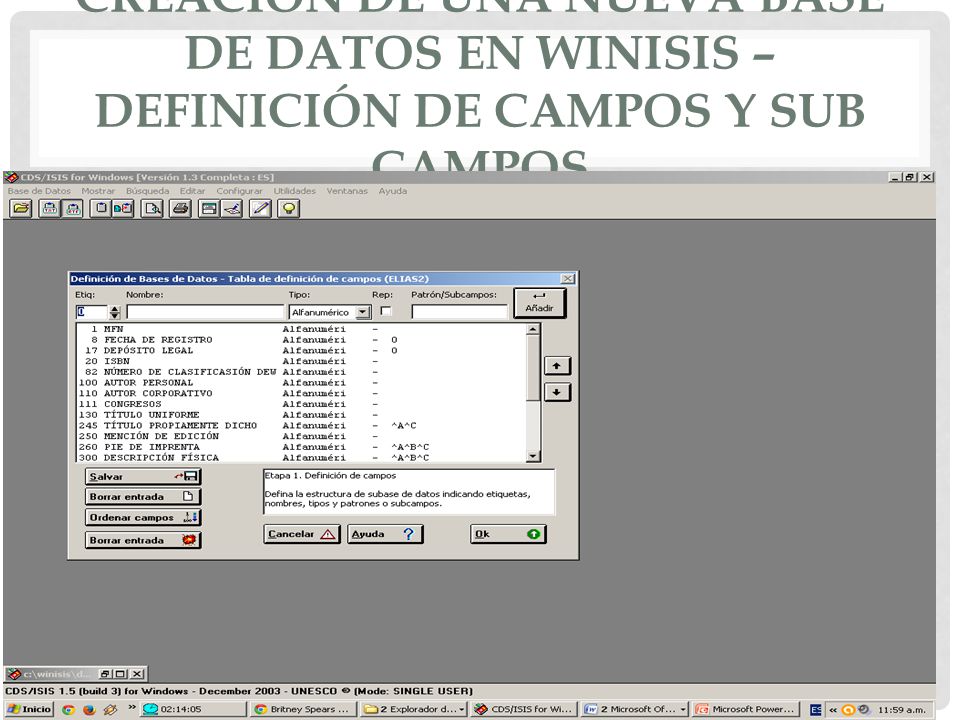Open the Tipo Alfanumérico dropdown
This screenshot has height=720, width=960.
[363, 312]
